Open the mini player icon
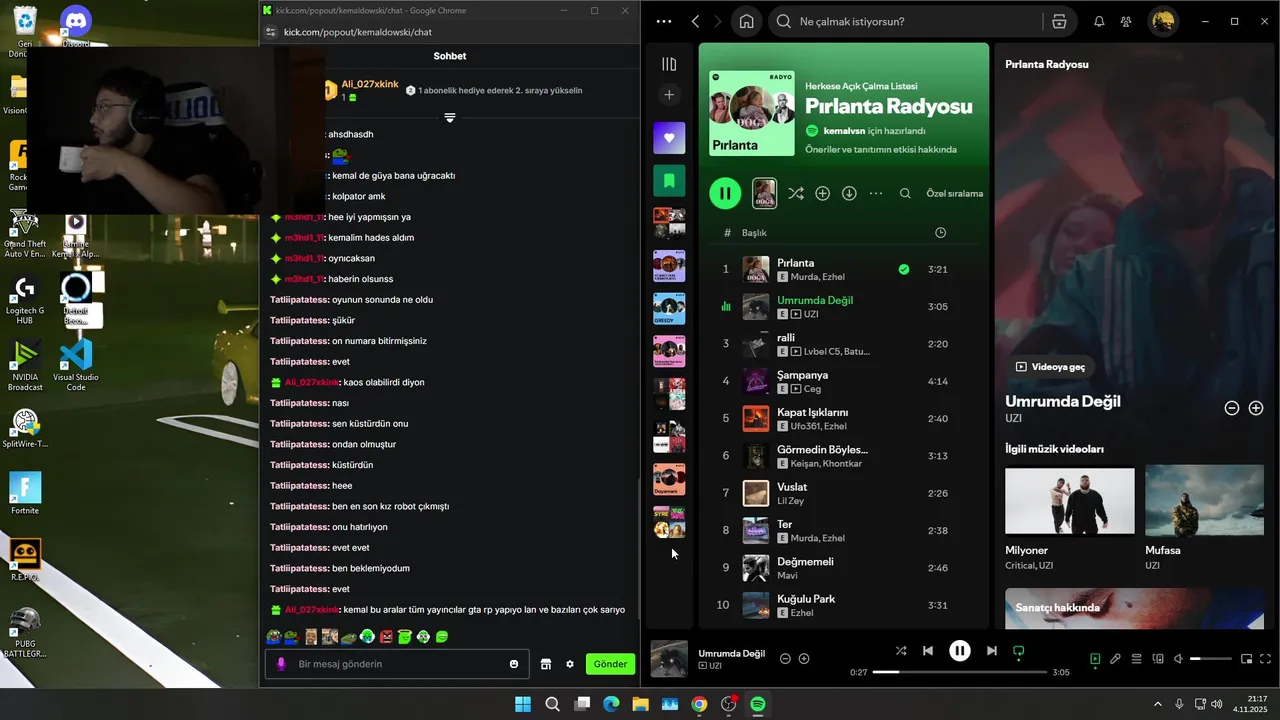1280x720 pixels. 1246,659
